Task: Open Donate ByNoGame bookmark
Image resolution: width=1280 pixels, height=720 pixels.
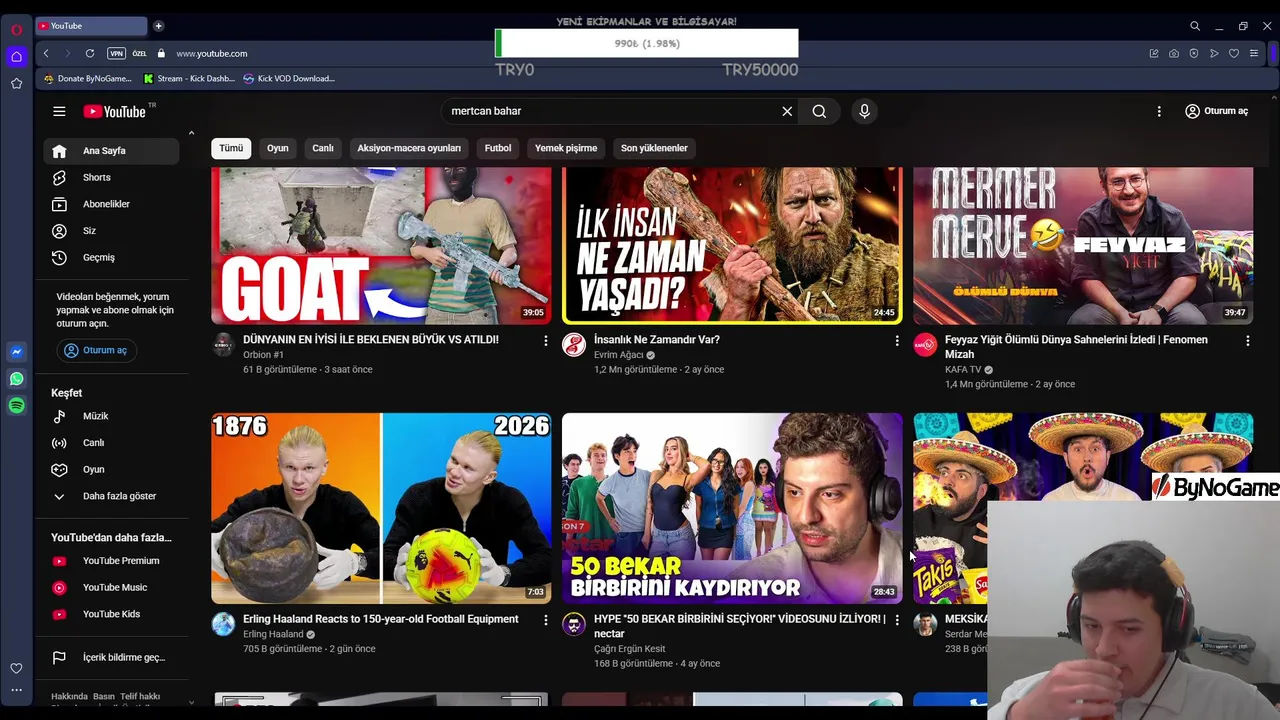Action: (x=88, y=78)
